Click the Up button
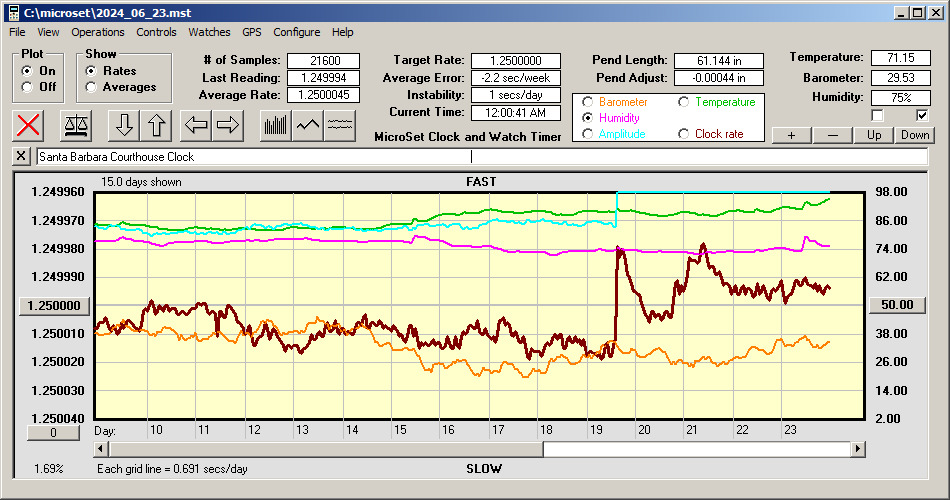The width and height of the screenshot is (950, 500). click(874, 135)
